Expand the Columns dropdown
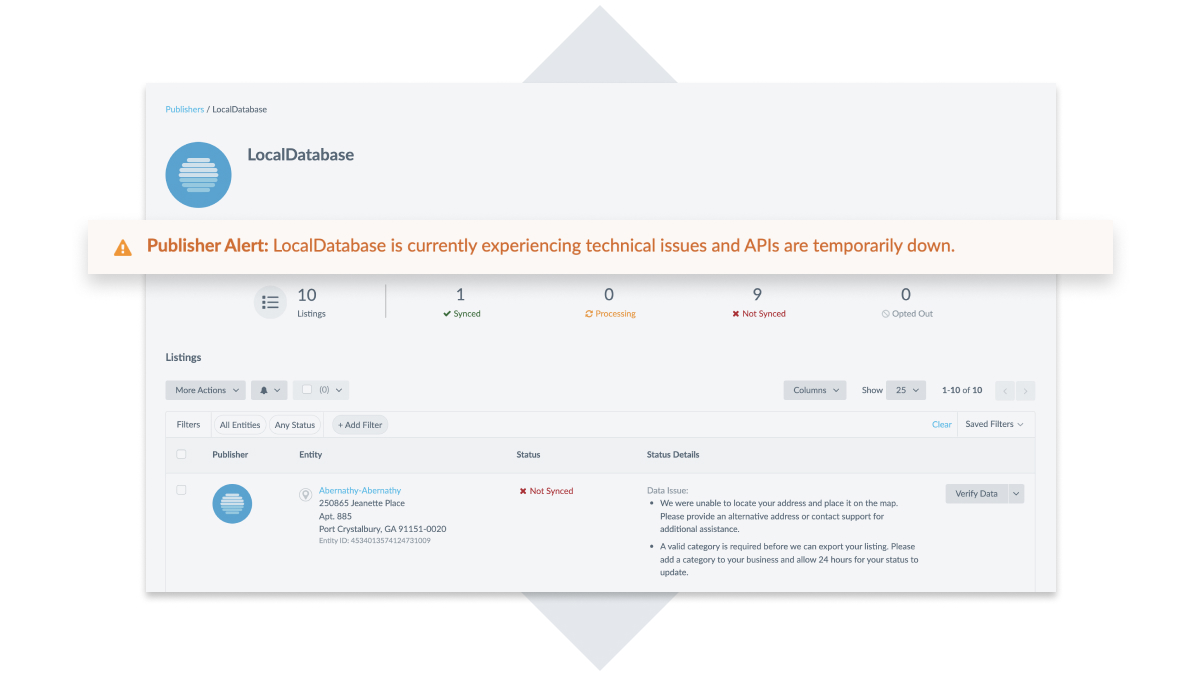The width and height of the screenshot is (1201, 675). click(815, 390)
